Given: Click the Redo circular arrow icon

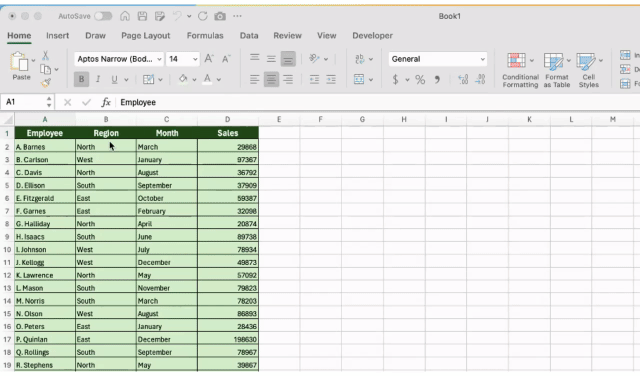Looking at the screenshot, I should [x=202, y=16].
